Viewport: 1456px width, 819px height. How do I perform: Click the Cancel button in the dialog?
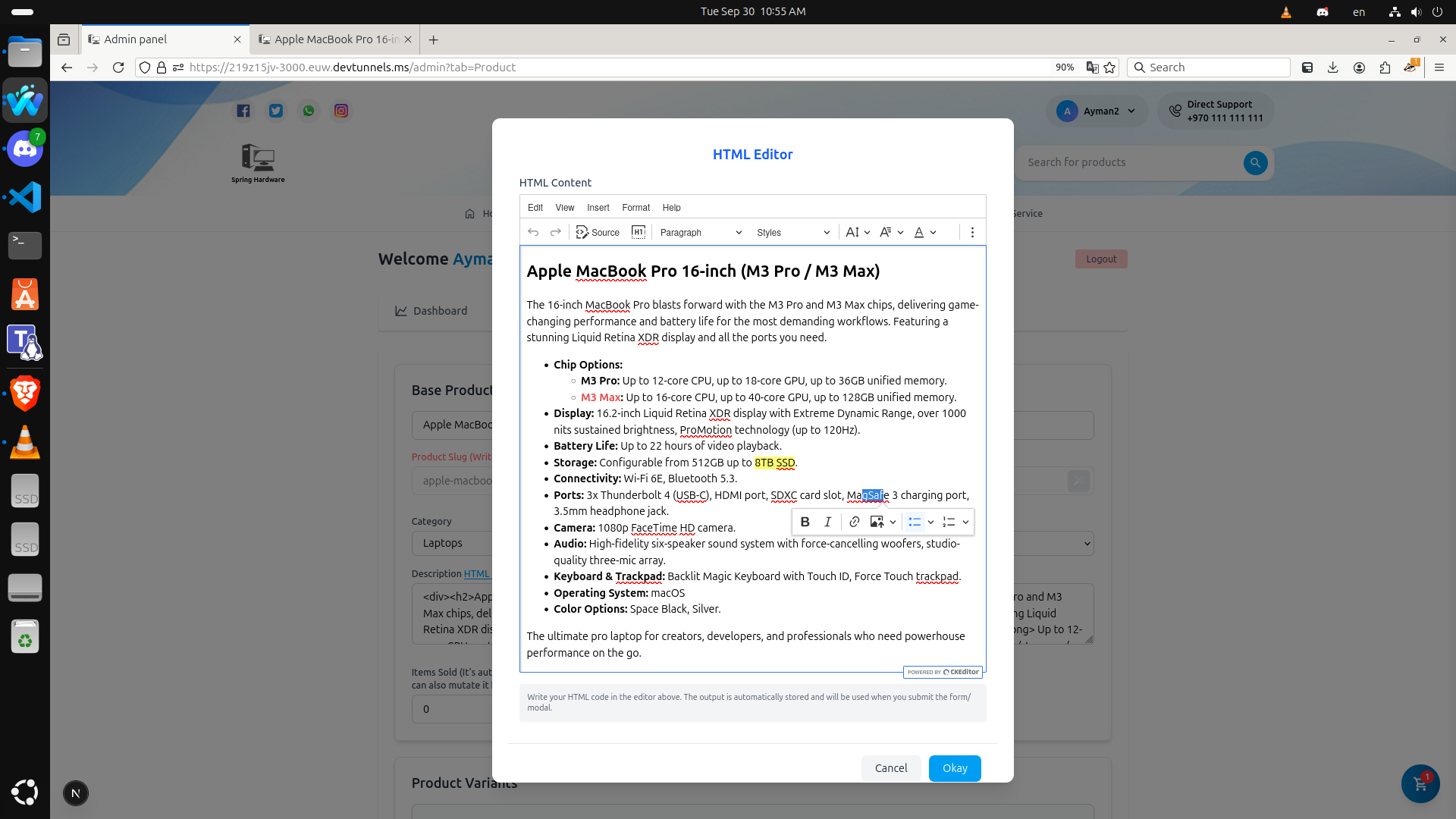(890, 767)
